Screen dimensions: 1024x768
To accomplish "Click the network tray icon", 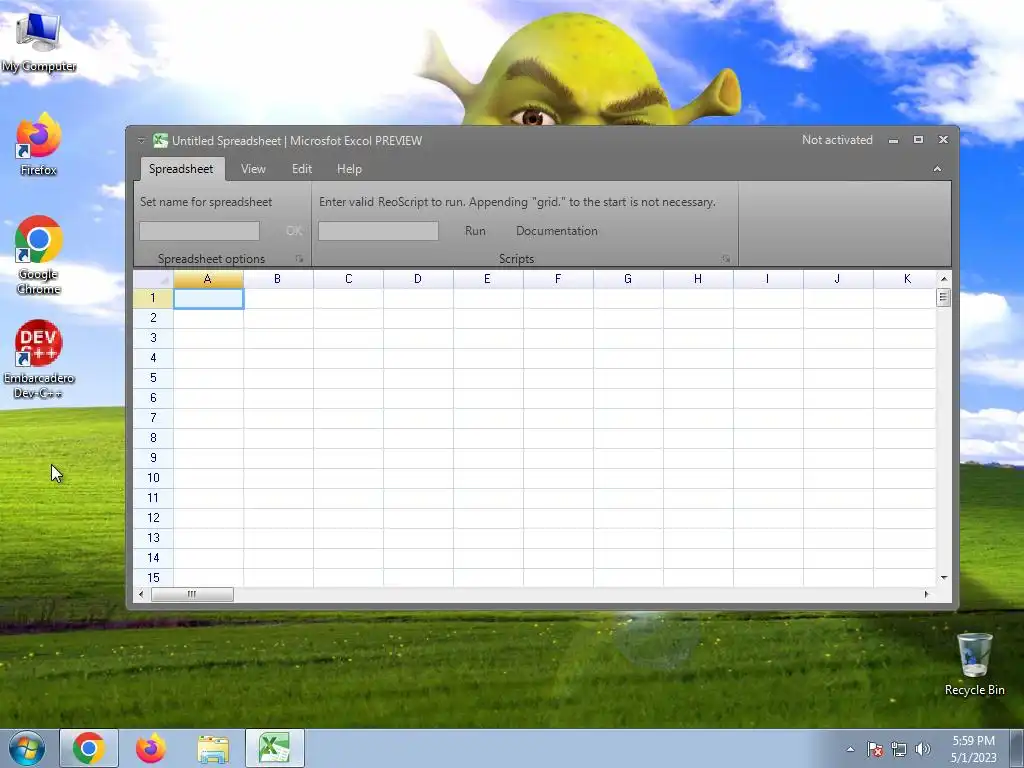I will (899, 749).
